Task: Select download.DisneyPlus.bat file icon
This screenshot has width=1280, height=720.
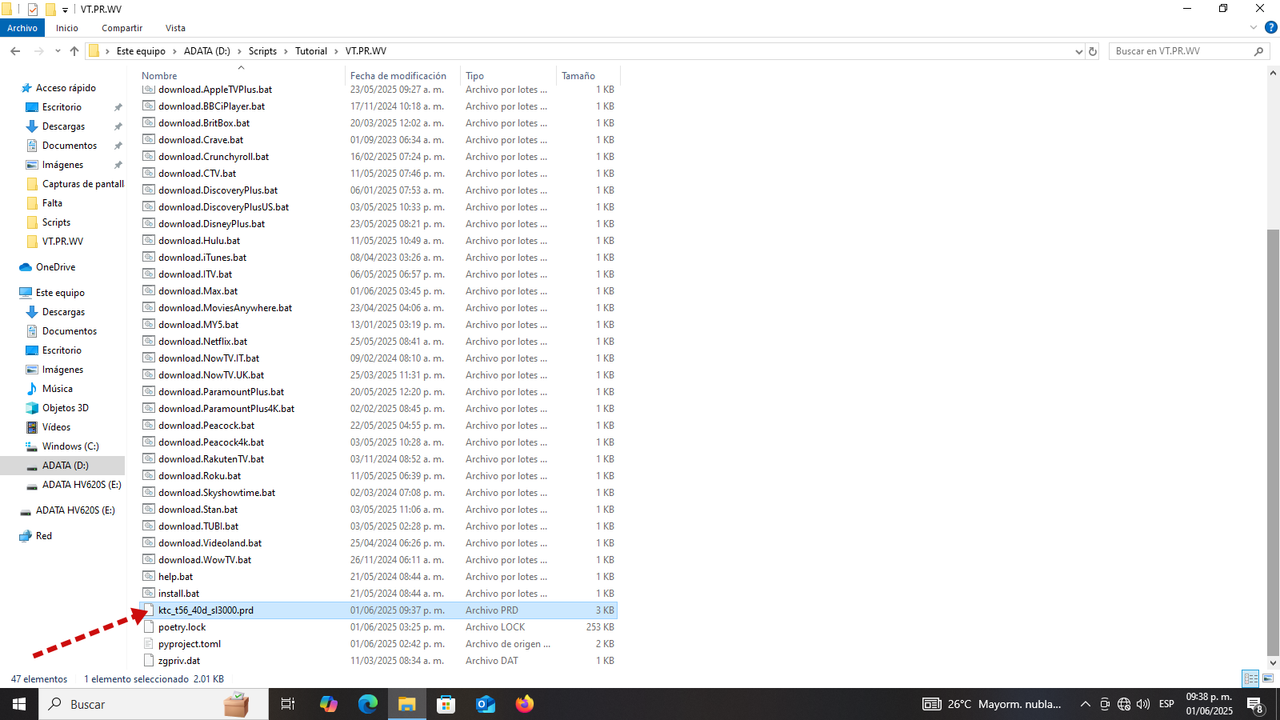Action: 148,223
